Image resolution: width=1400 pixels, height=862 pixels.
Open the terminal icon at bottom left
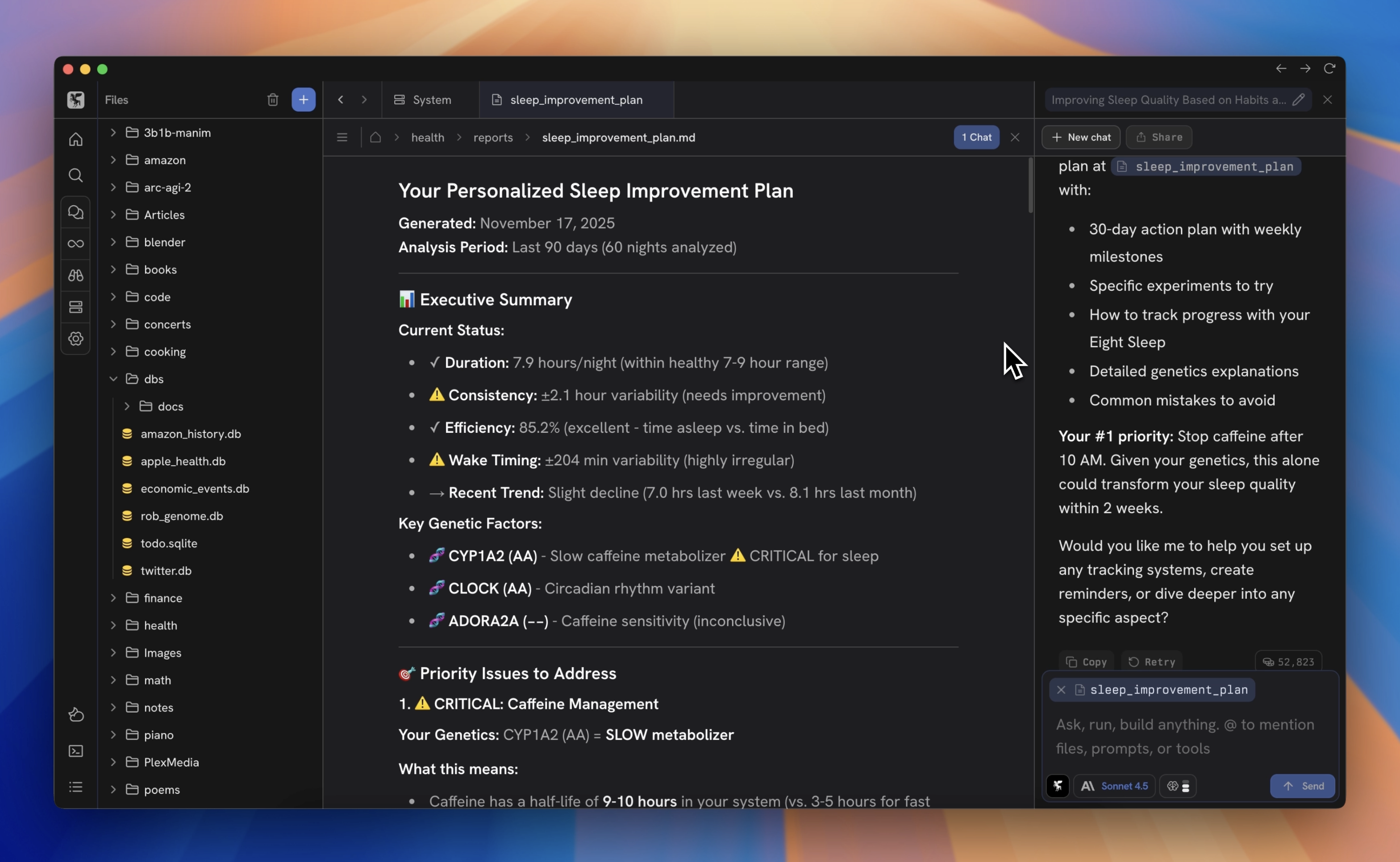point(76,751)
